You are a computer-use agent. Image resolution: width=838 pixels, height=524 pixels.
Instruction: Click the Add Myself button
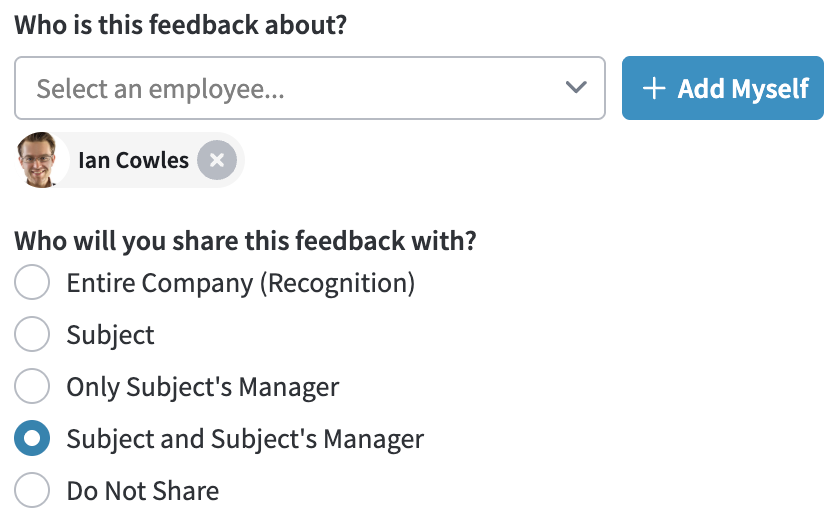[723, 88]
